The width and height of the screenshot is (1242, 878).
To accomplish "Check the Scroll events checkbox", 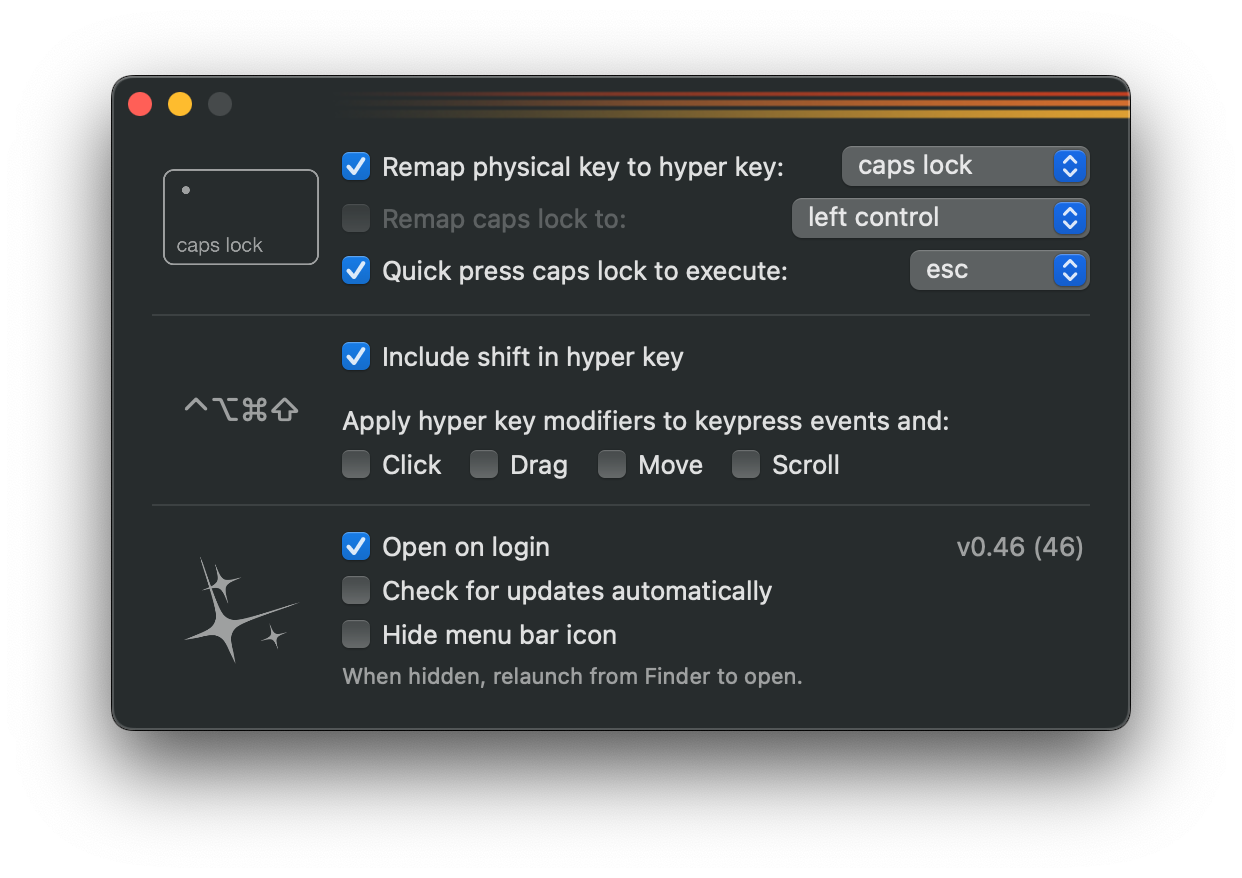I will coord(746,465).
